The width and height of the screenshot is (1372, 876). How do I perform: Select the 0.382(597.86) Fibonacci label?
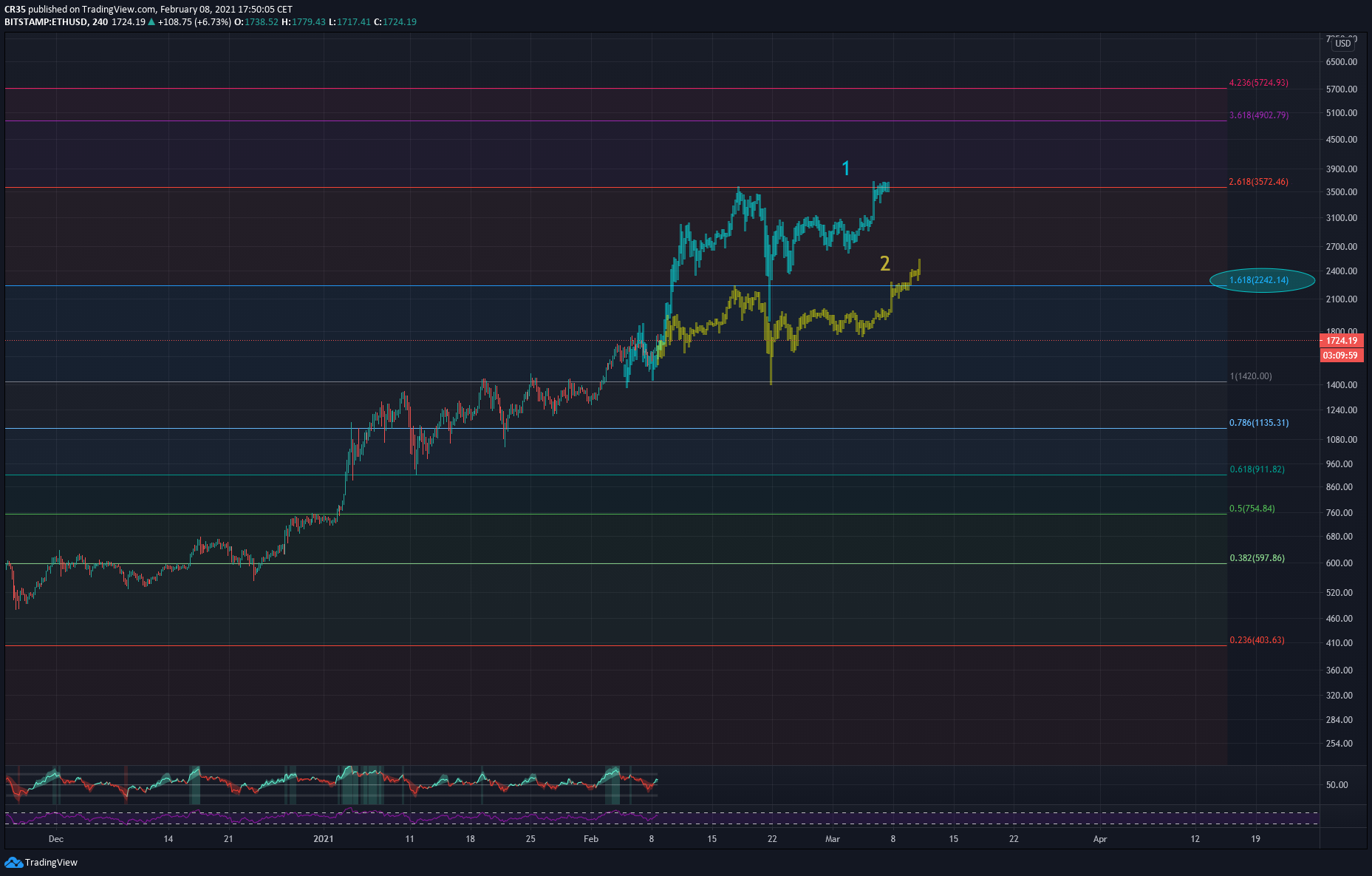tap(1257, 558)
